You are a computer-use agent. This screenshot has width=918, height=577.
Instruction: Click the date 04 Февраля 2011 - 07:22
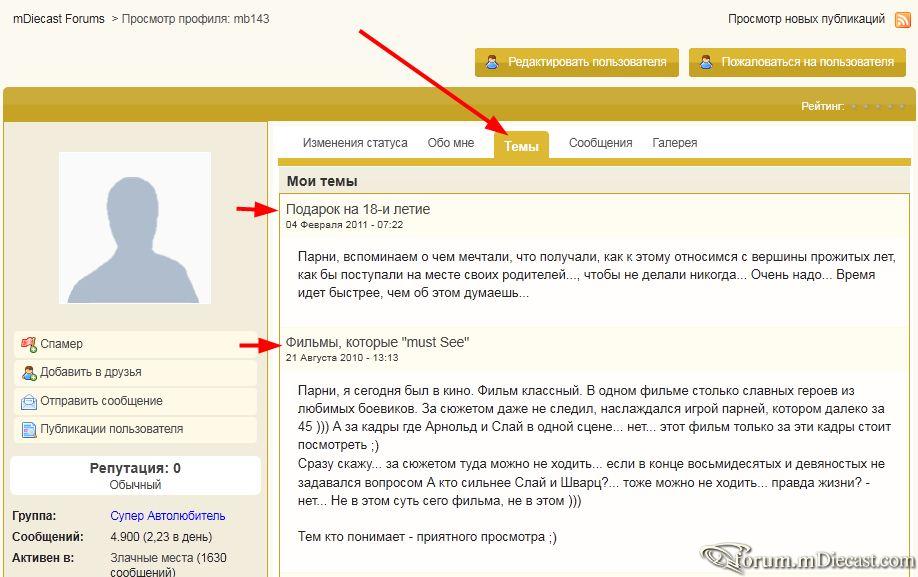344,225
